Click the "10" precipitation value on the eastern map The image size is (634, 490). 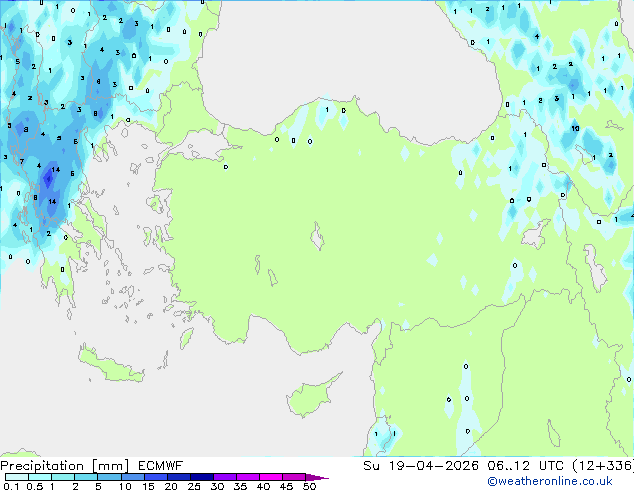575,129
